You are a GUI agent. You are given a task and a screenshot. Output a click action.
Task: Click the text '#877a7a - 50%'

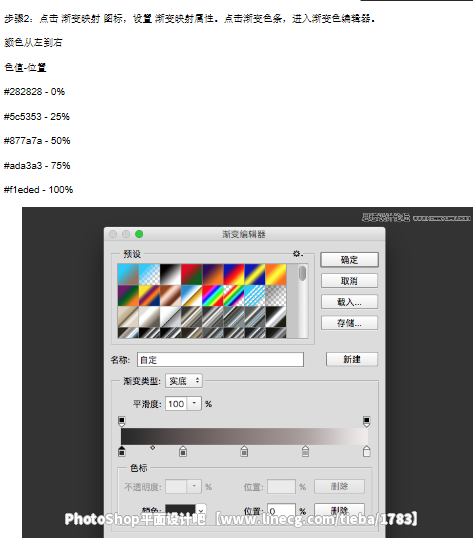[37, 141]
